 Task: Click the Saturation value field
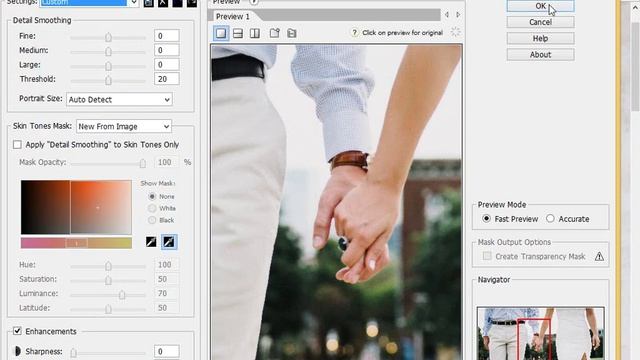[x=167, y=279]
